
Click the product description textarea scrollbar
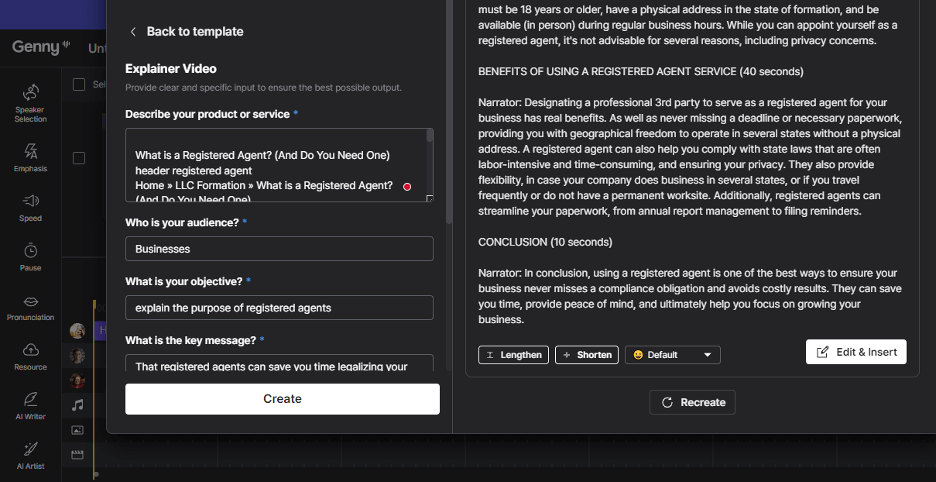[x=430, y=136]
